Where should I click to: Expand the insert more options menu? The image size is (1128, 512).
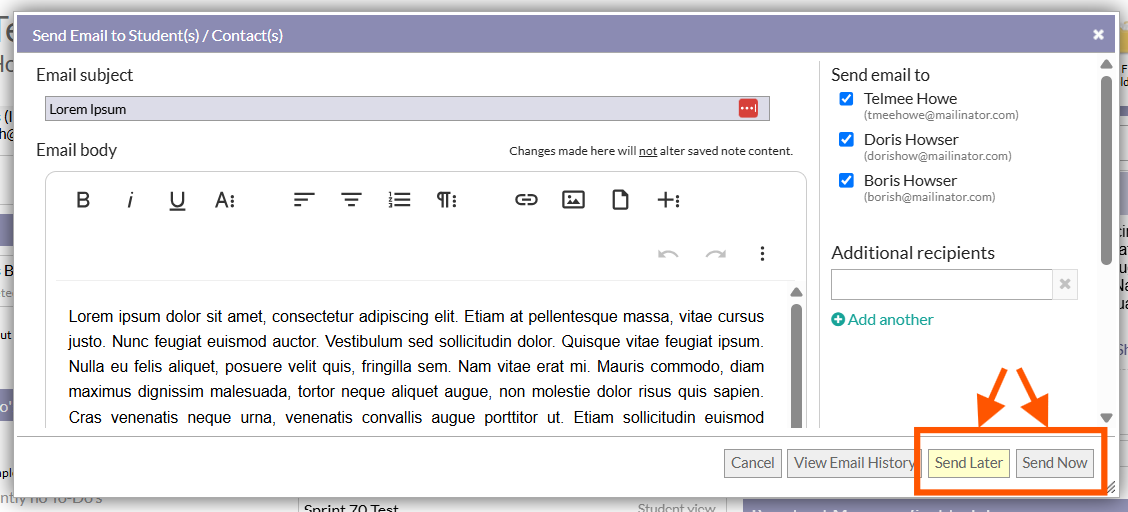668,200
